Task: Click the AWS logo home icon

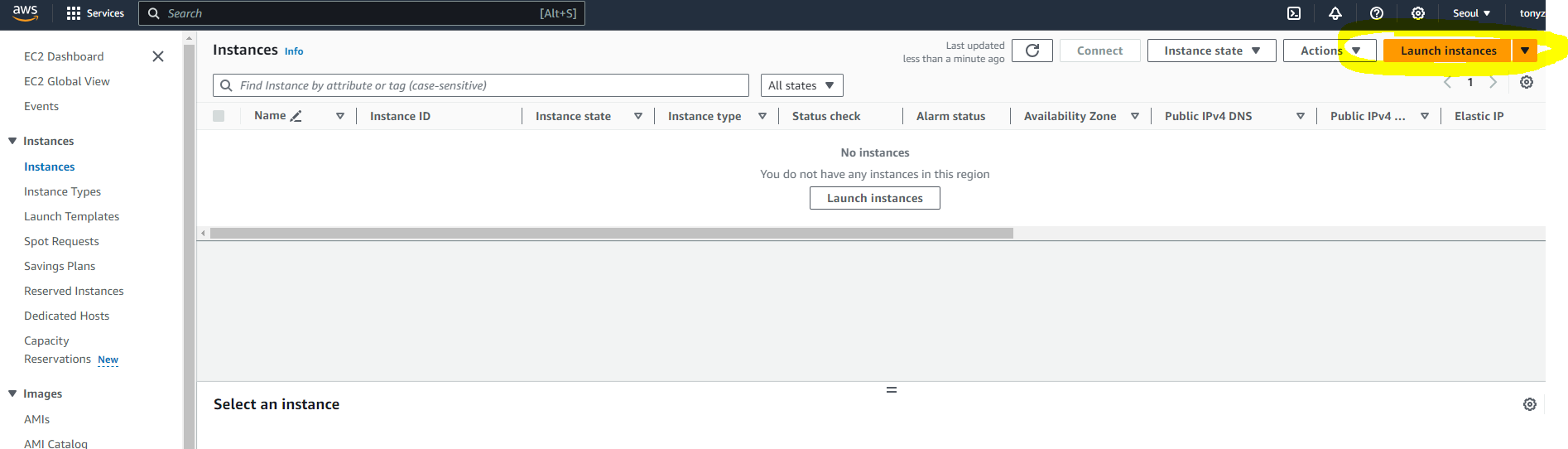Action: click(25, 12)
